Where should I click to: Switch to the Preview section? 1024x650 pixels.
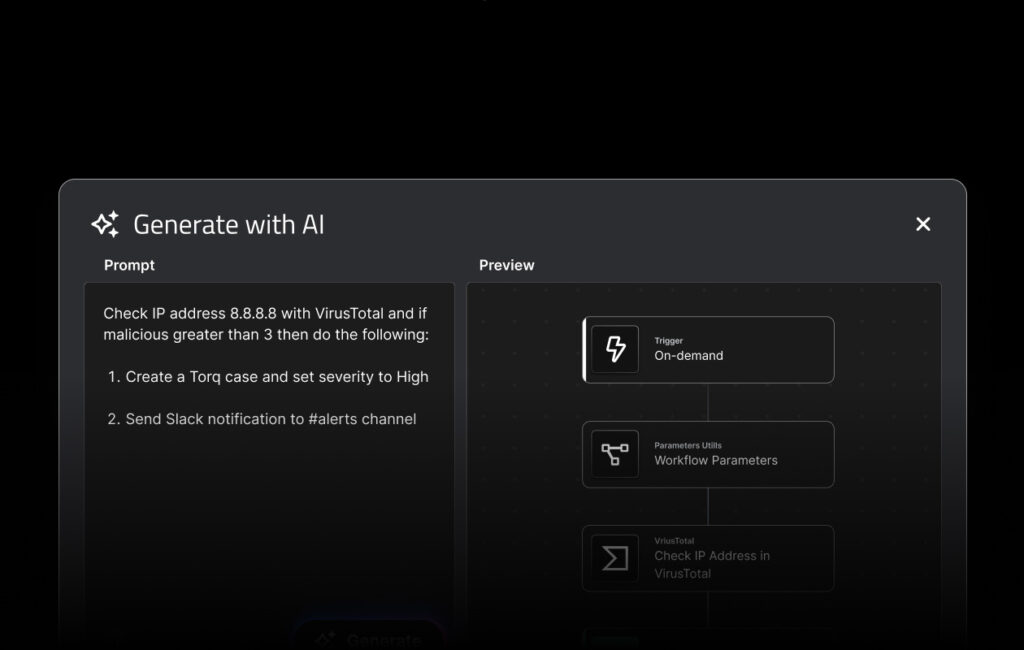(x=506, y=265)
